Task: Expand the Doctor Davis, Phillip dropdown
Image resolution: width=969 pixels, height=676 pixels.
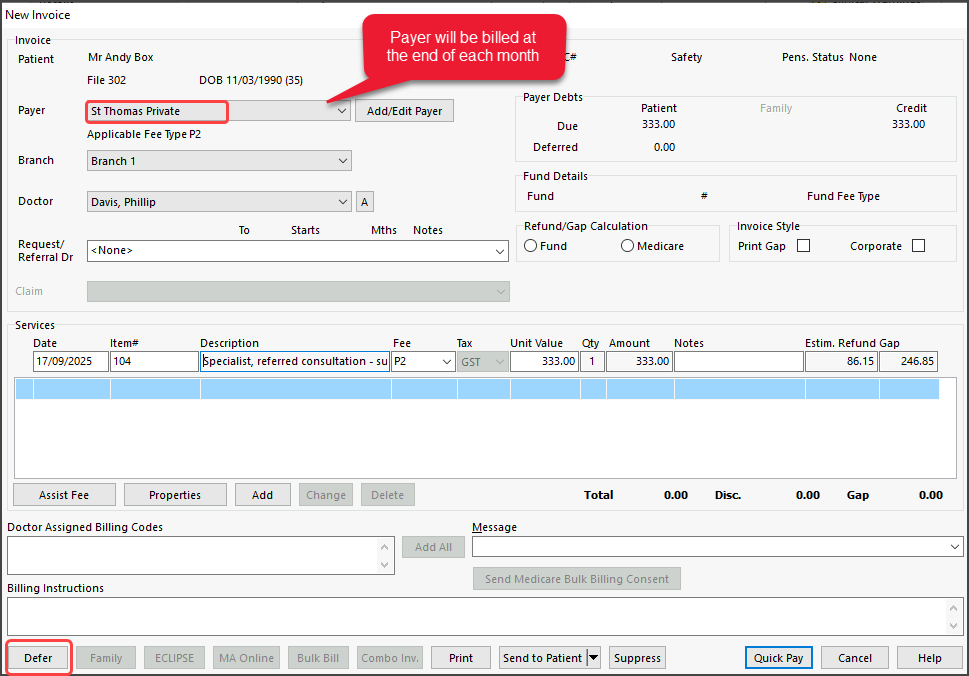Action: pos(342,202)
